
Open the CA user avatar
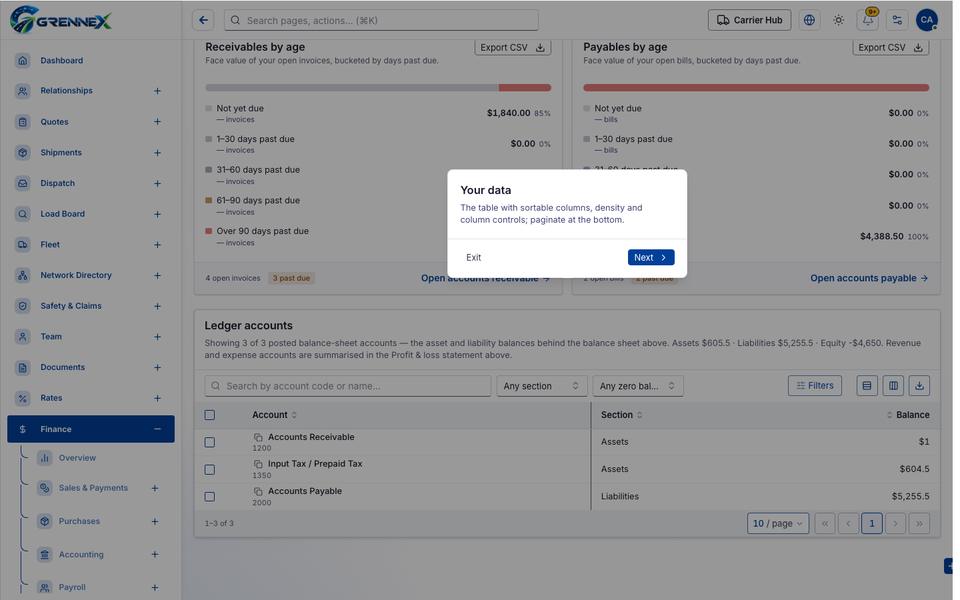[926, 20]
